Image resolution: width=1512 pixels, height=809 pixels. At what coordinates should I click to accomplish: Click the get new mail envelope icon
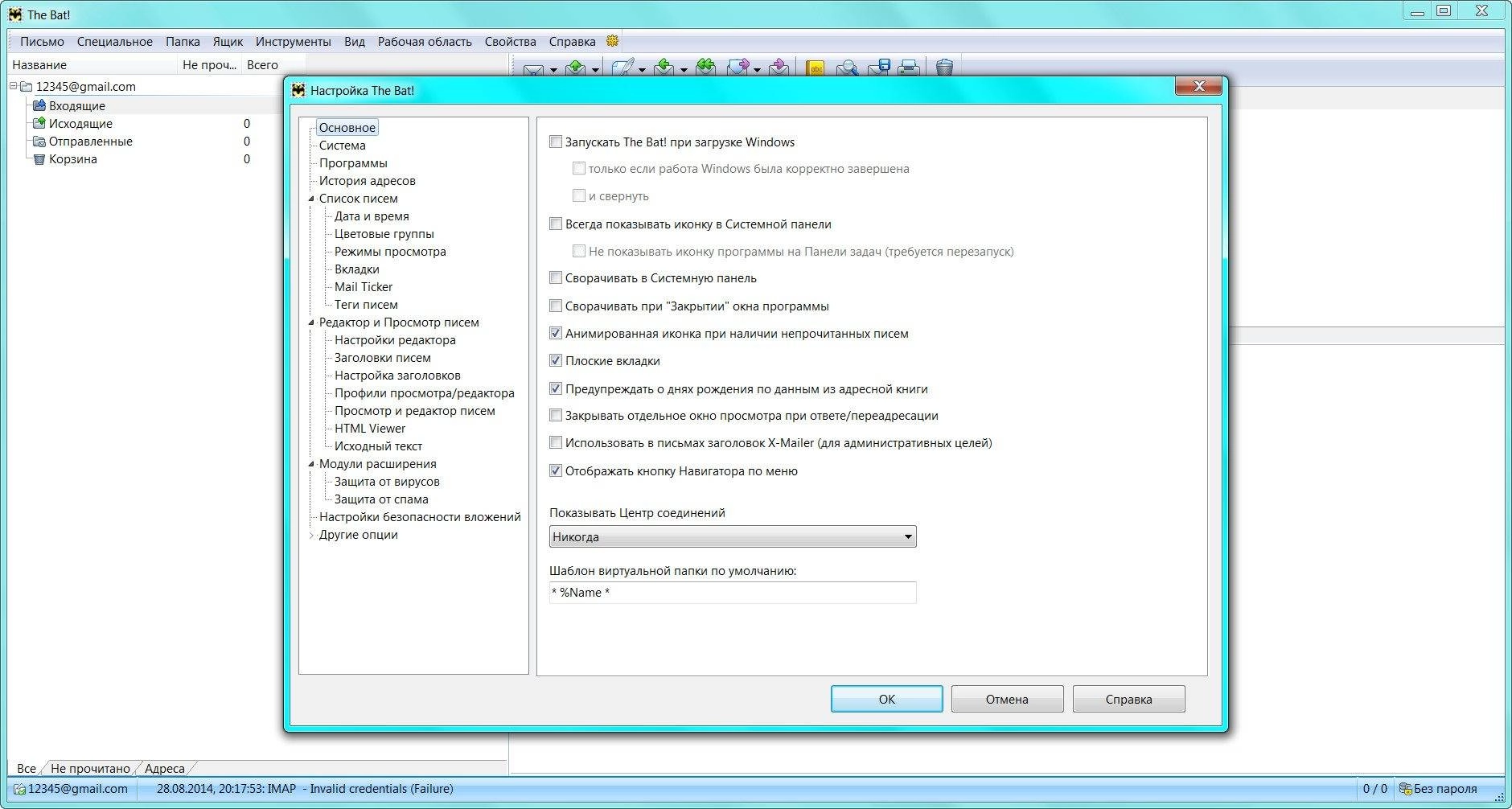point(533,70)
